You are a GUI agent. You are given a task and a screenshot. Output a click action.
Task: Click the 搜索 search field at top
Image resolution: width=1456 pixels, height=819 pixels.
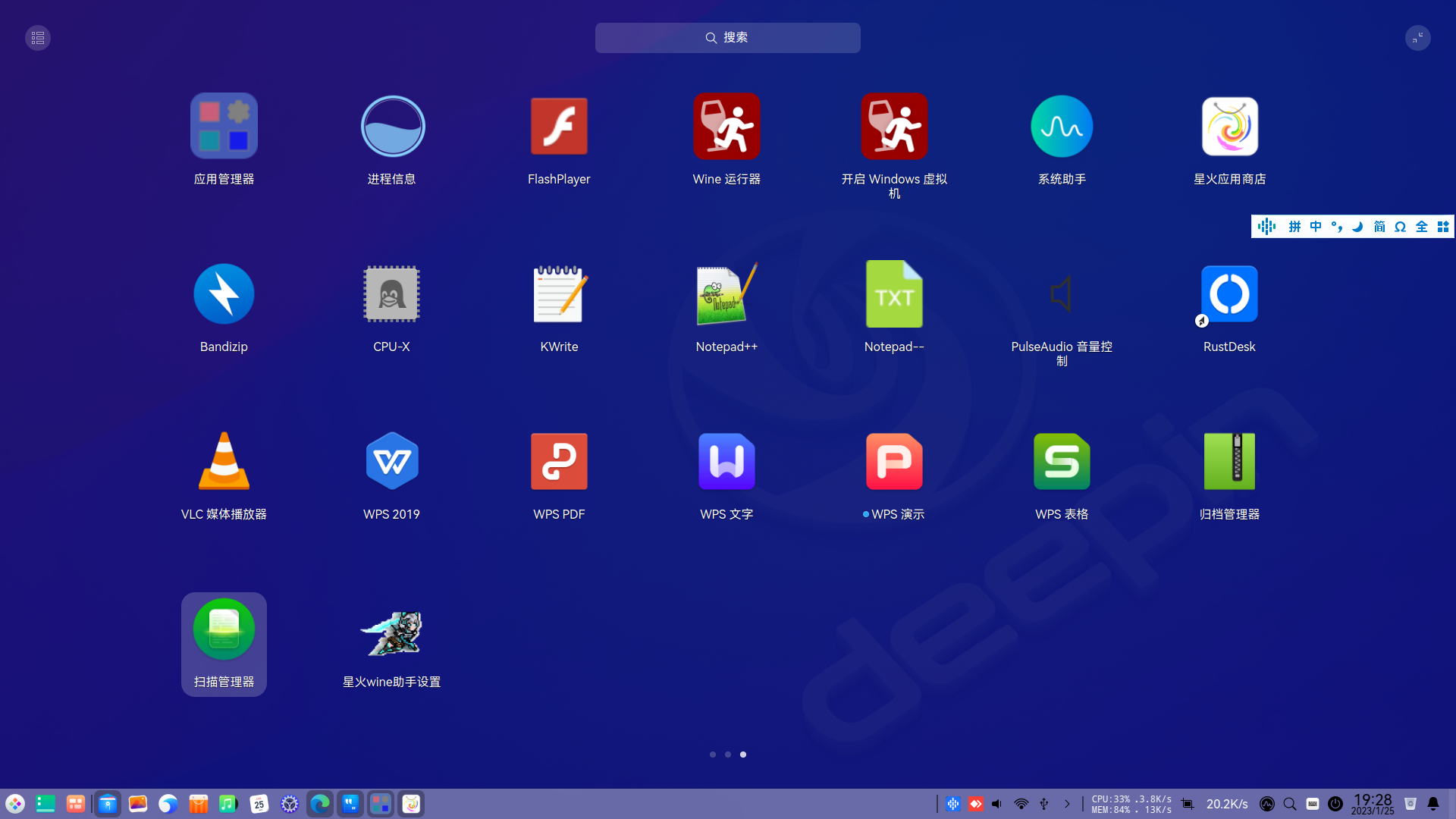(727, 37)
